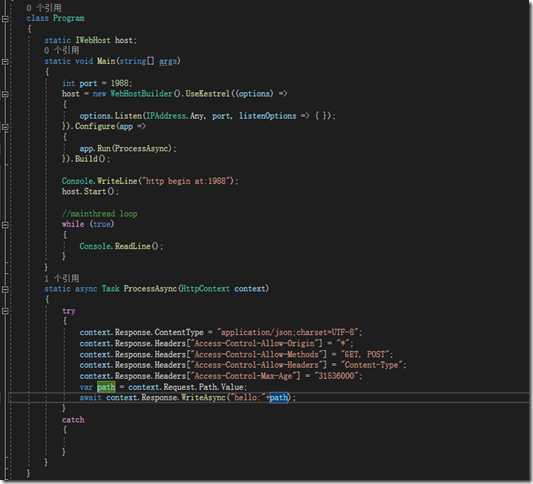Collapse the ProcessAsync method block
Screen dimensions: 533x484
[5, 290]
